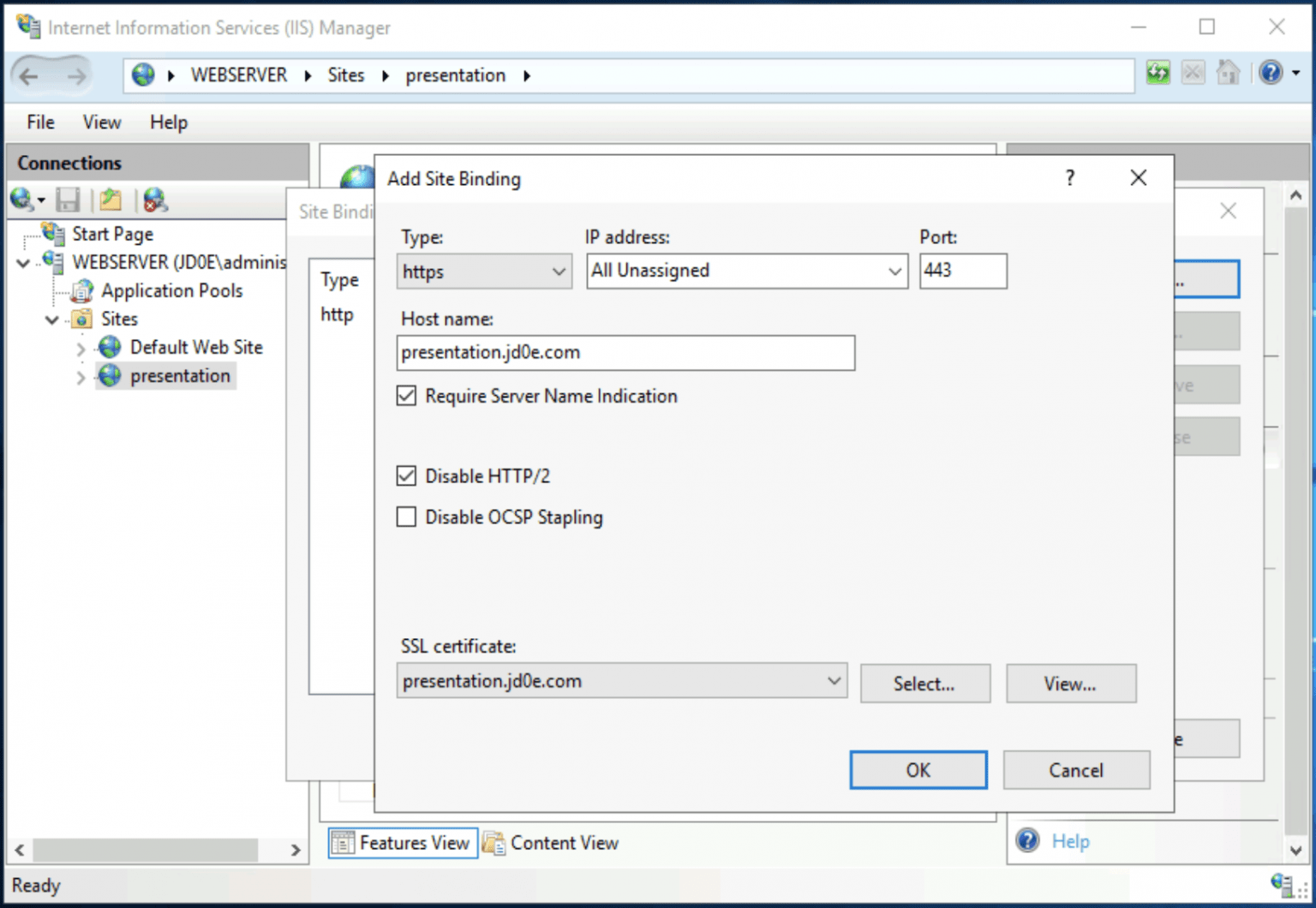1316x908 pixels.
Task: Click the Select button for SSL certificate
Action: pos(924,683)
